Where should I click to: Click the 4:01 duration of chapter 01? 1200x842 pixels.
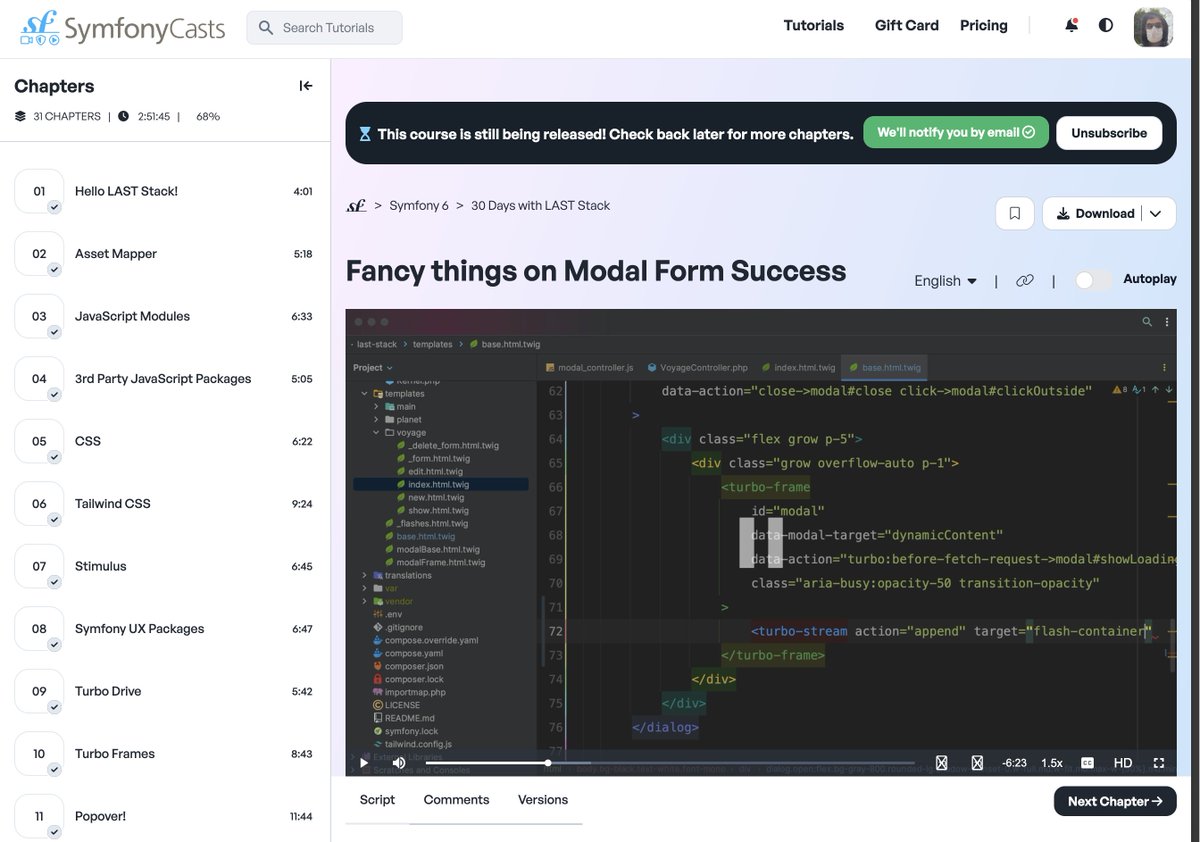point(303,191)
